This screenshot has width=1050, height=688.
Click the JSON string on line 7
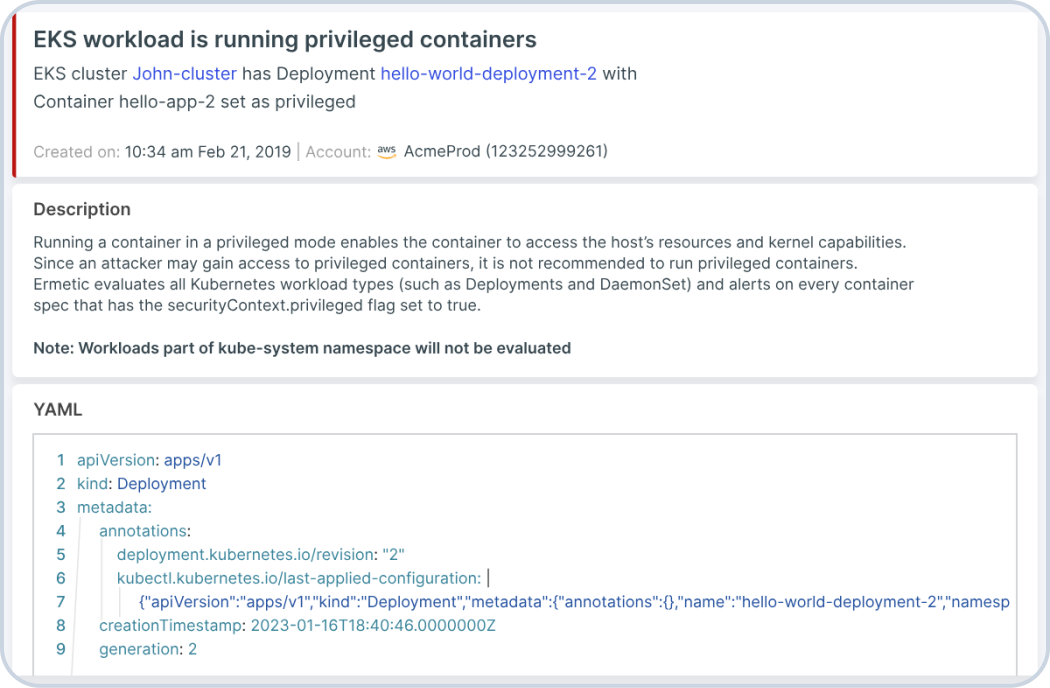(574, 602)
